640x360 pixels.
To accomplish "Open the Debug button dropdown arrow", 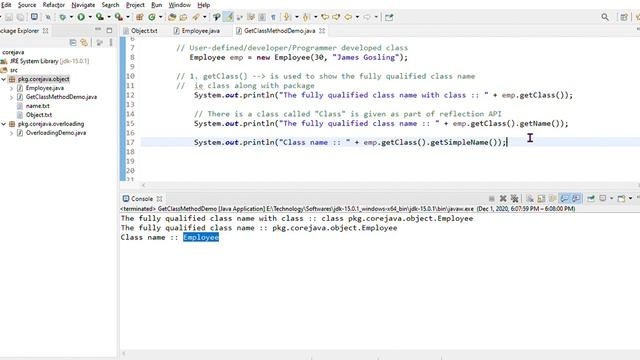I will pos(71,17).
